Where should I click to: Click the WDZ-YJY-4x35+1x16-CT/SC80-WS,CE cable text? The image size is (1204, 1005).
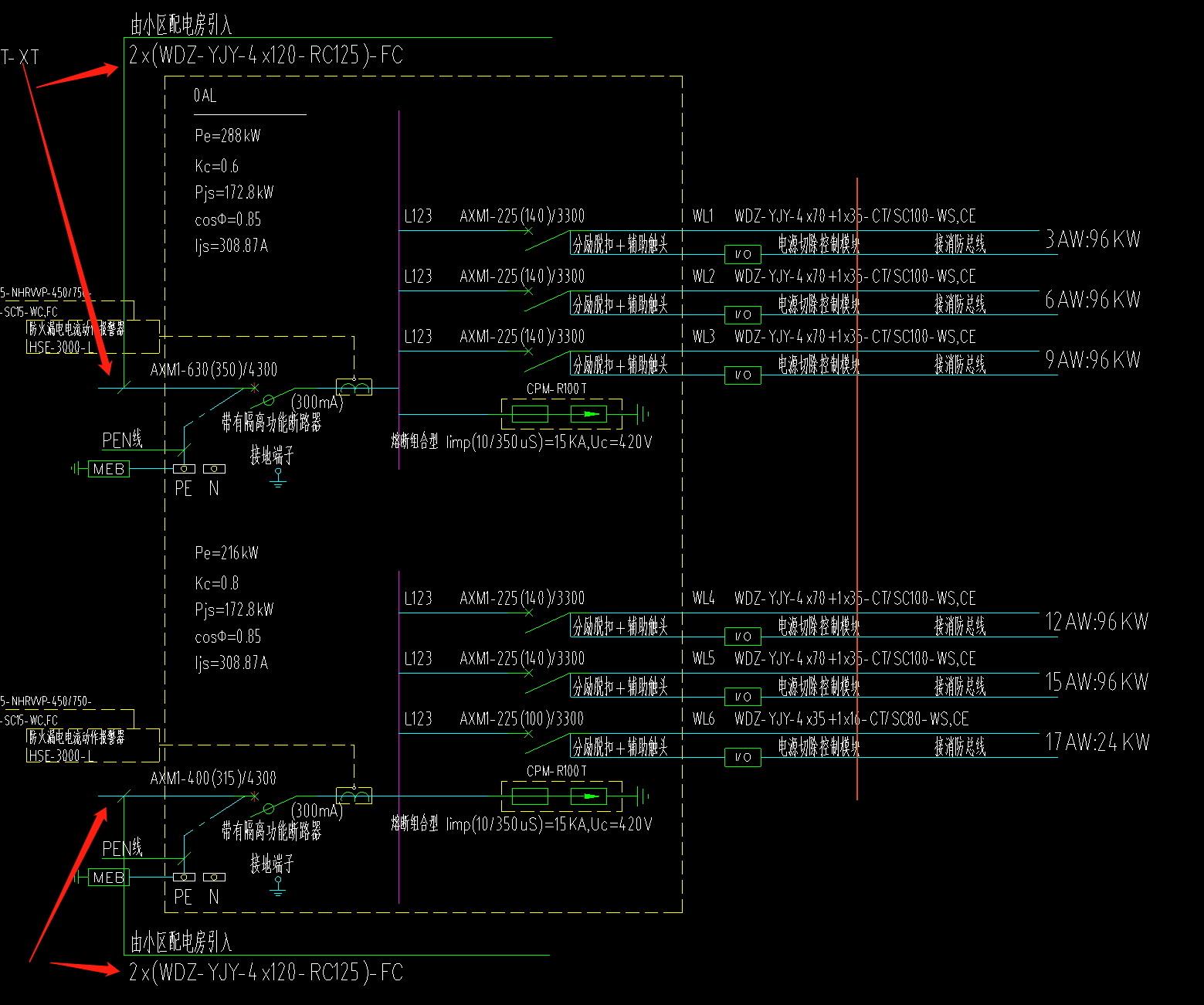(852, 719)
